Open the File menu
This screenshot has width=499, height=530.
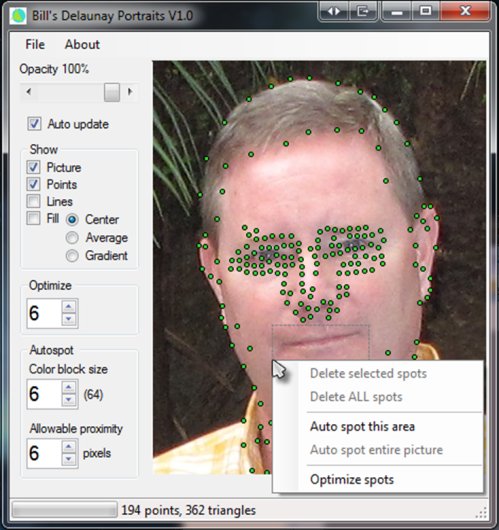click(x=35, y=44)
